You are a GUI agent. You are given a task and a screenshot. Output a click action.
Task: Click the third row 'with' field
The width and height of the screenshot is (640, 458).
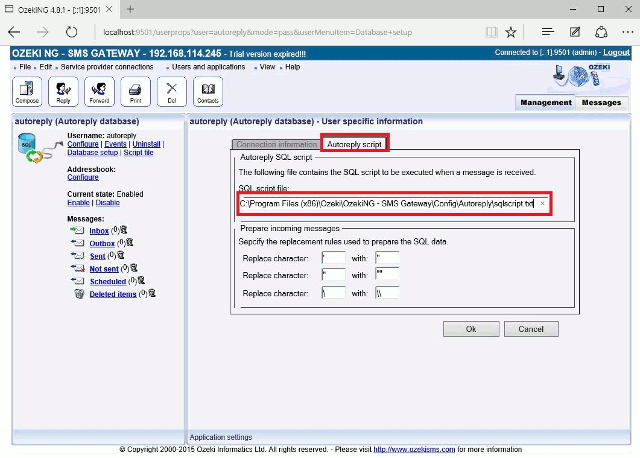387,293
